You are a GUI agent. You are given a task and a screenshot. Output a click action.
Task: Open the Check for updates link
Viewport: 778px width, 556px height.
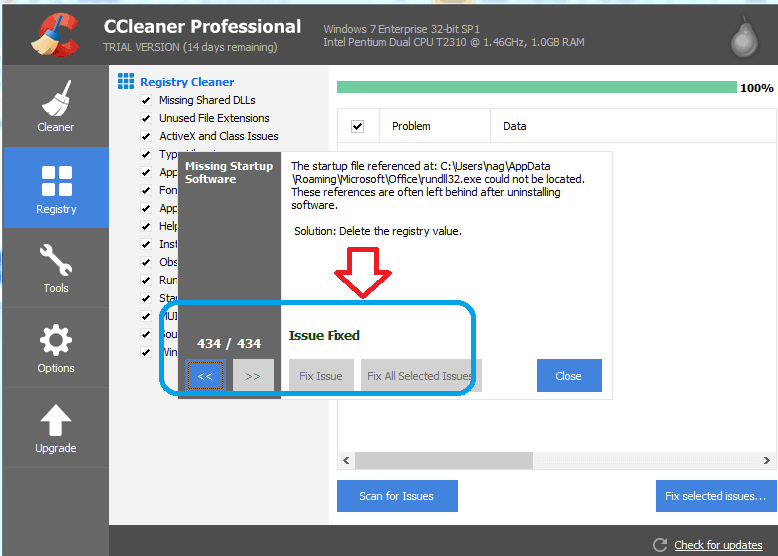coord(718,545)
